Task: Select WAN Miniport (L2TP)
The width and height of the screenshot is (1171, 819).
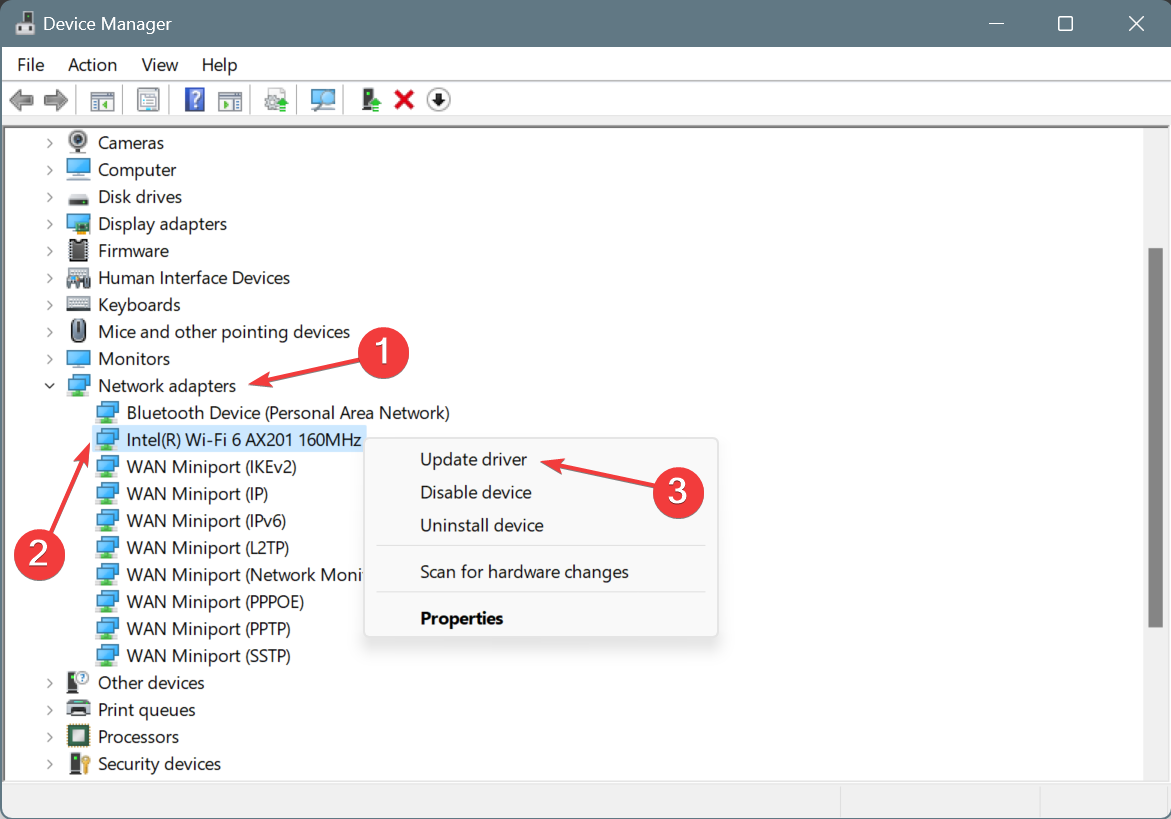Action: 208,547
